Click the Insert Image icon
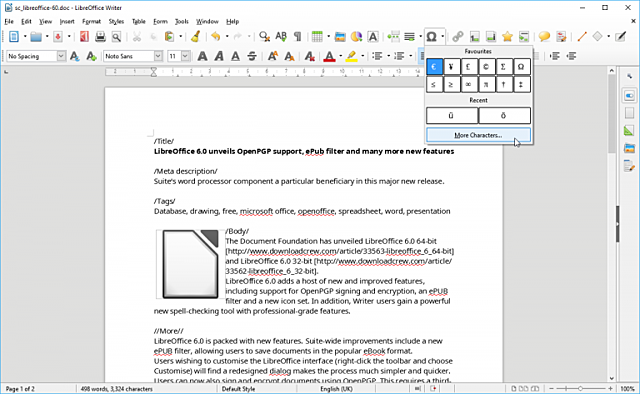 [340, 37]
